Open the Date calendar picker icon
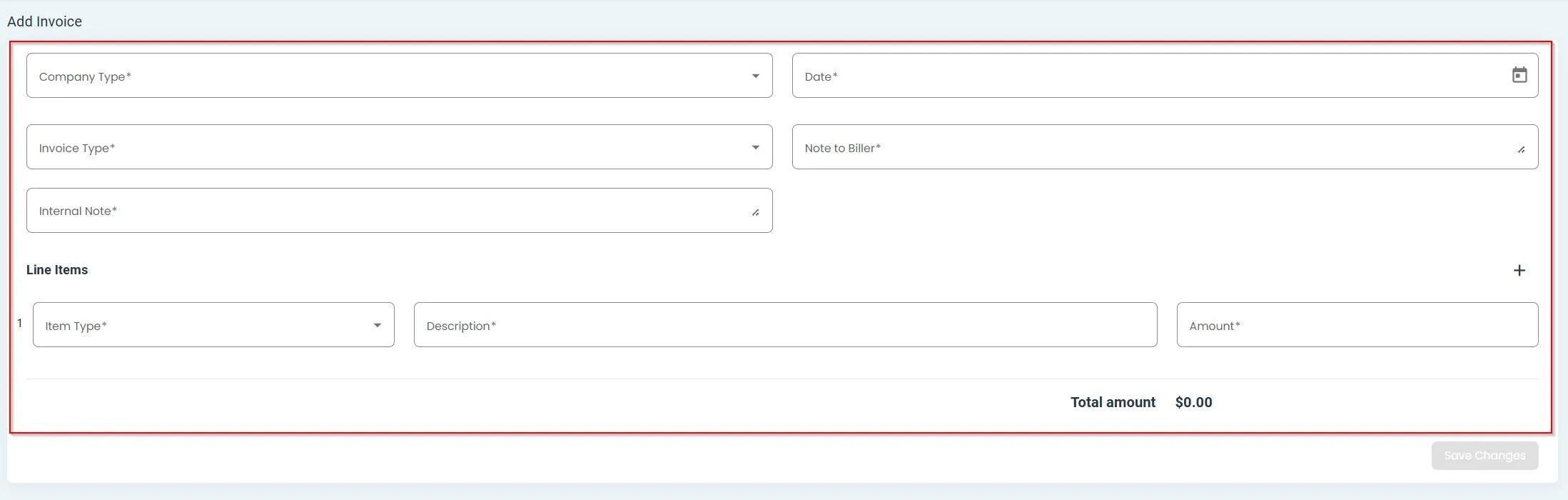This screenshot has height=500, width=1568. tap(1519, 75)
